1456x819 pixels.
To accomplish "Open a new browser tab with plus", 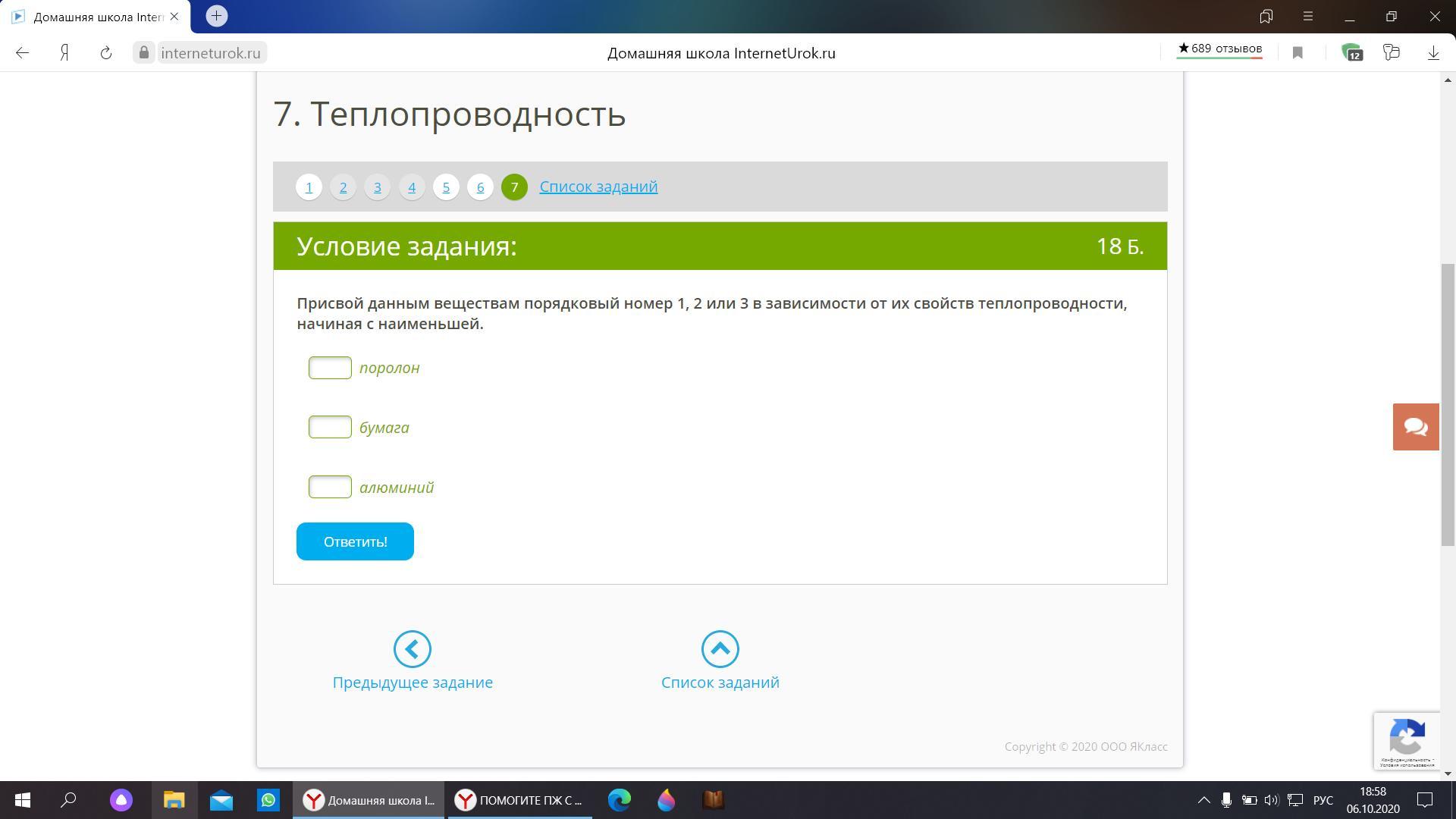I will point(216,16).
